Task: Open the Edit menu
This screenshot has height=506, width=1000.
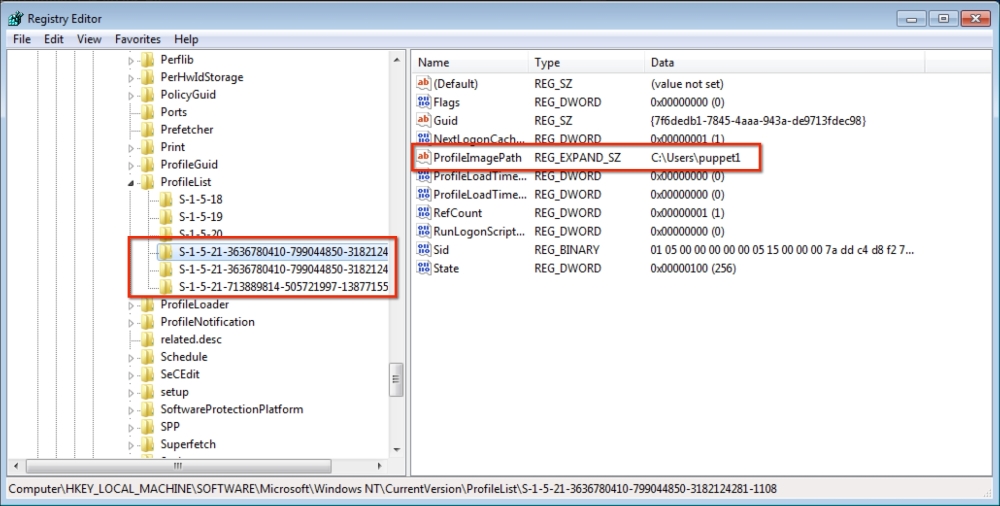Action: pyautogui.click(x=53, y=39)
